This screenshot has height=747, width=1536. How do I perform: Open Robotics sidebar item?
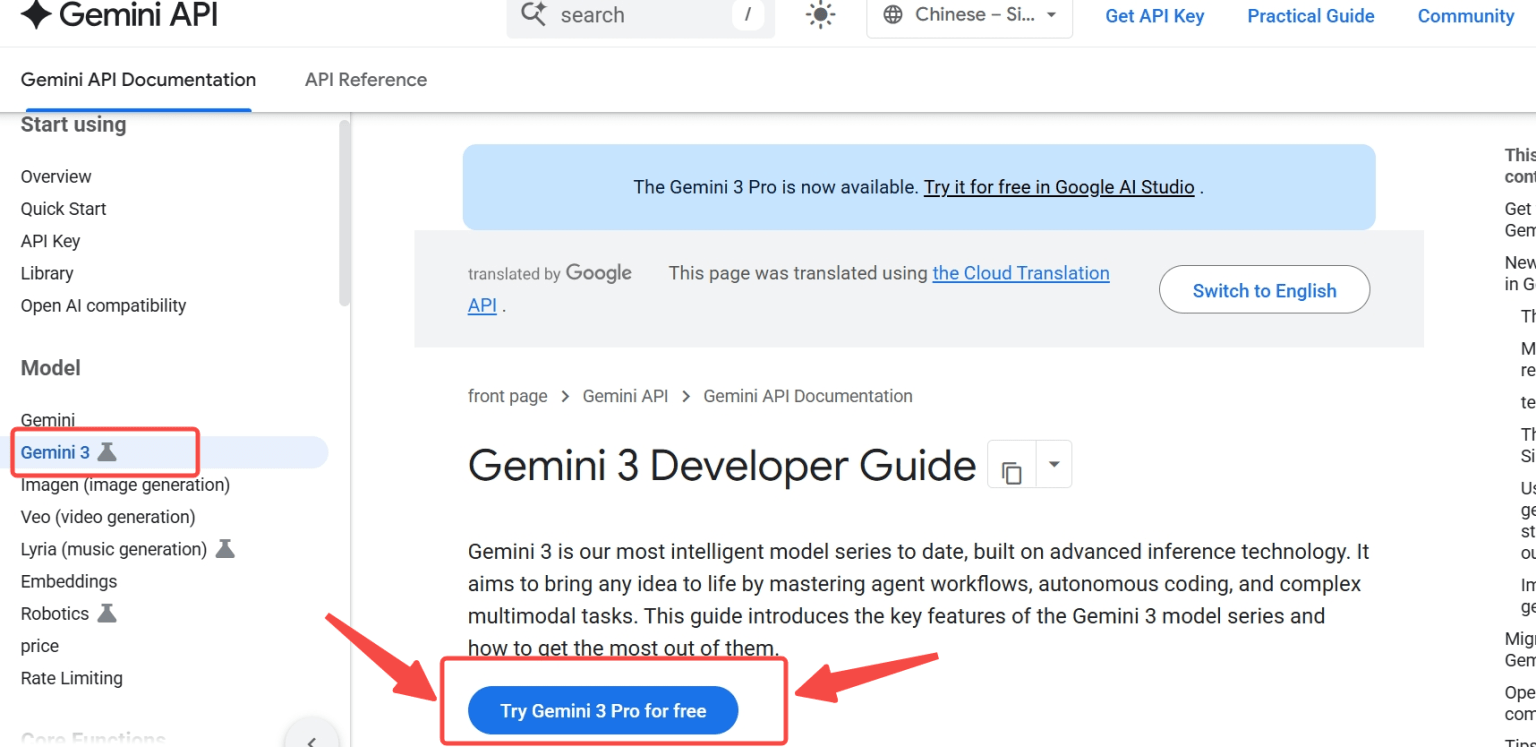(x=55, y=613)
